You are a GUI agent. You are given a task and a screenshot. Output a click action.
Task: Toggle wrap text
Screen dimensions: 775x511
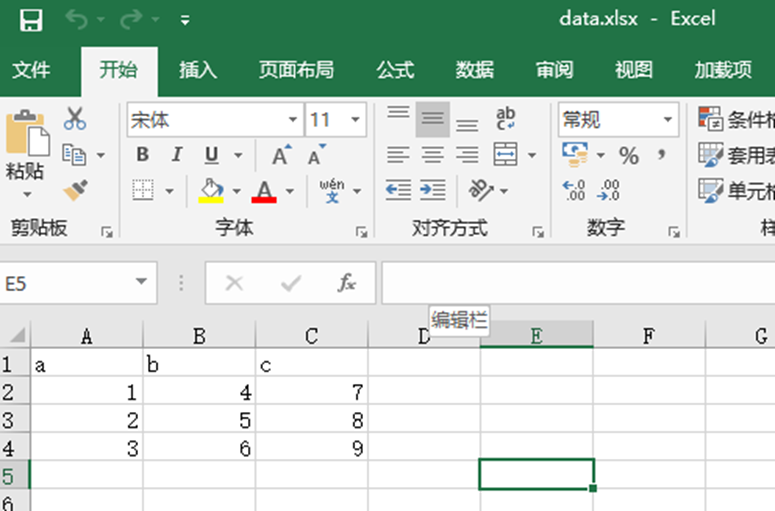coord(505,119)
